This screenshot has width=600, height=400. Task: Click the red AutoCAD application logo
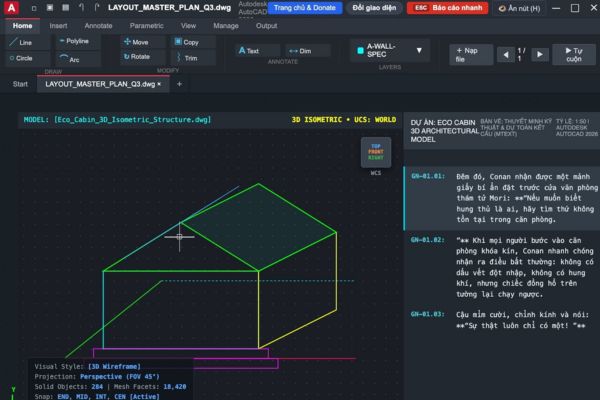pos(11,8)
